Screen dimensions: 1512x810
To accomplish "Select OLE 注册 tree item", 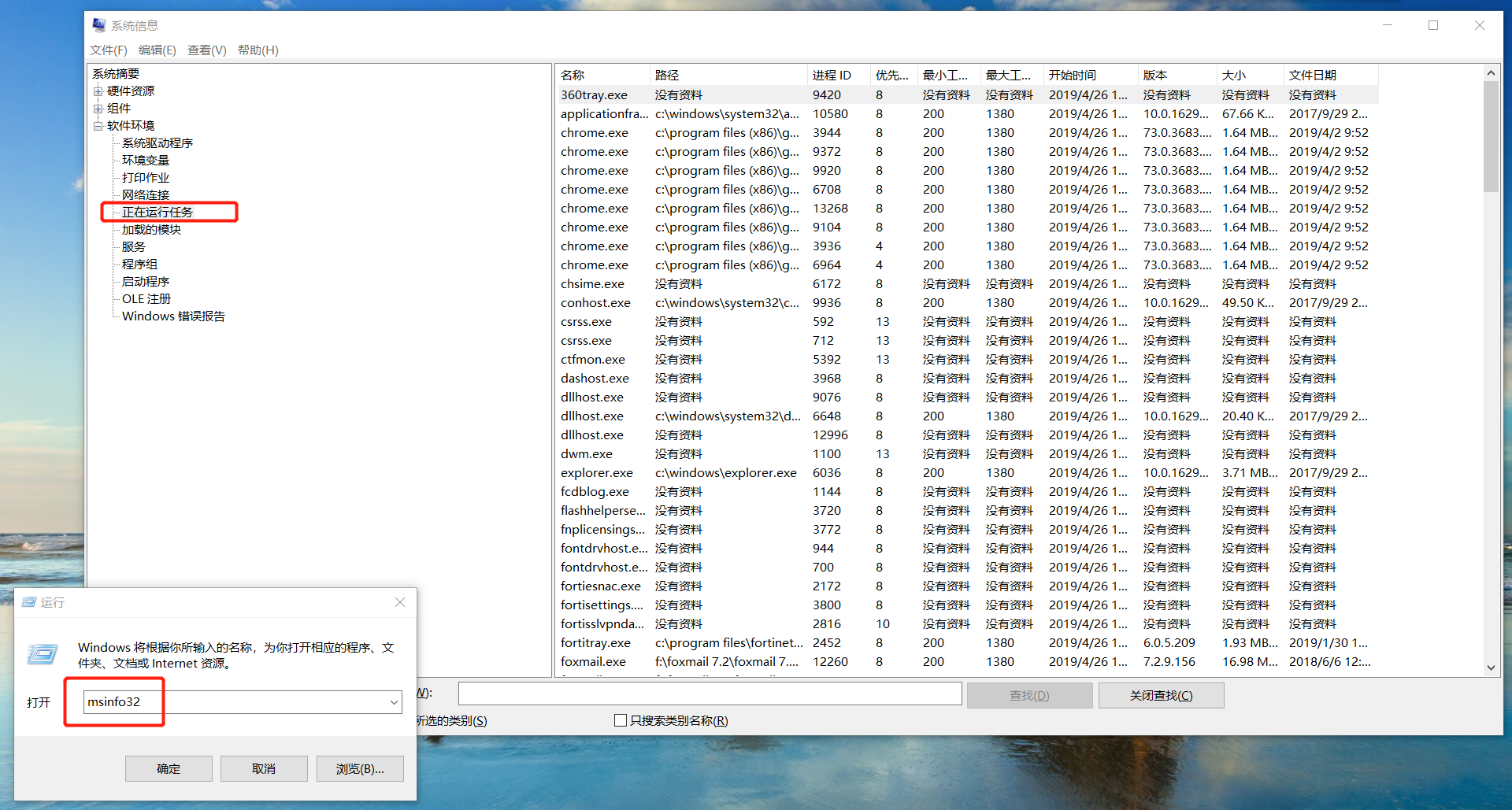I will 146,299.
